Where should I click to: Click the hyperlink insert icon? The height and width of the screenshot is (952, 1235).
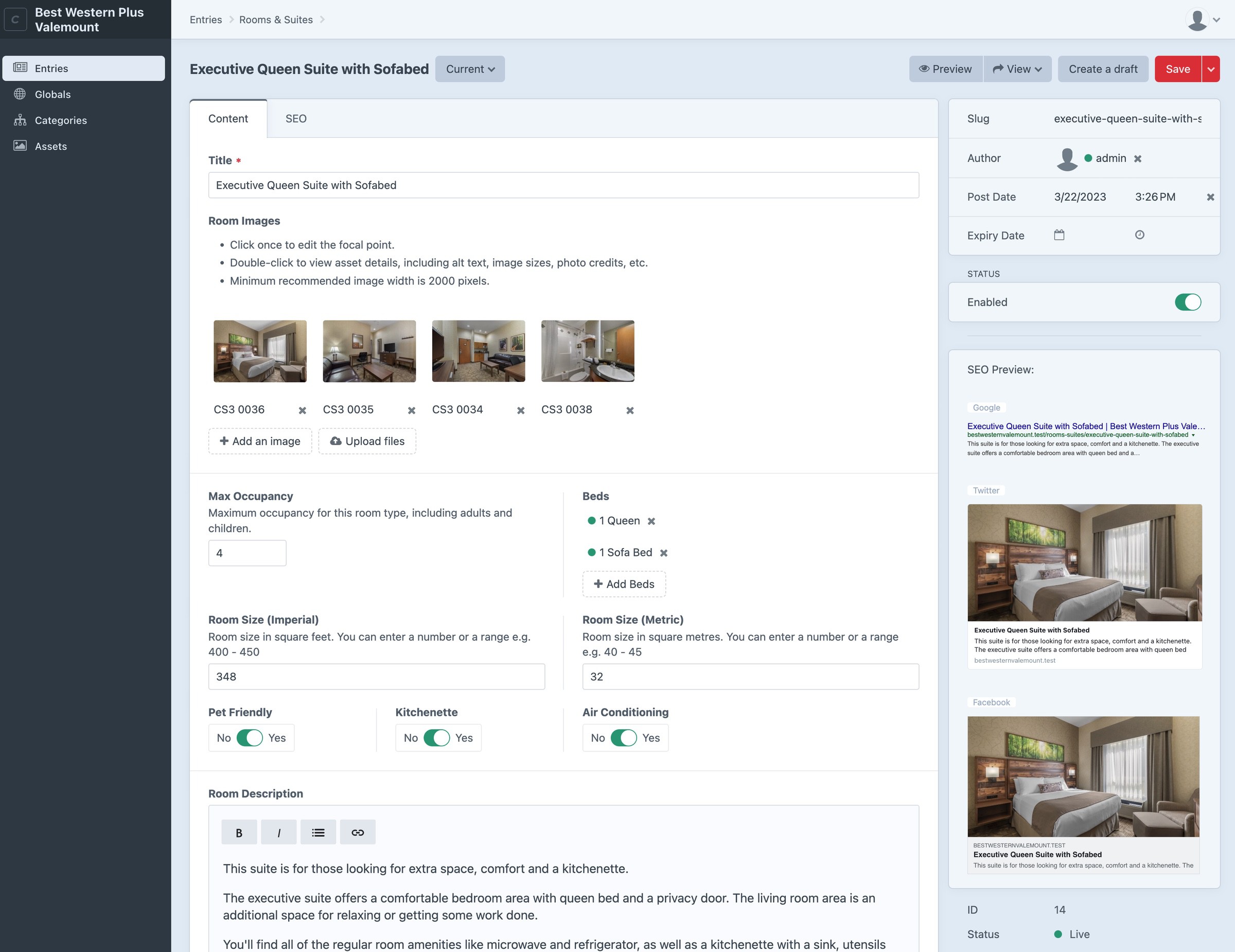(357, 831)
